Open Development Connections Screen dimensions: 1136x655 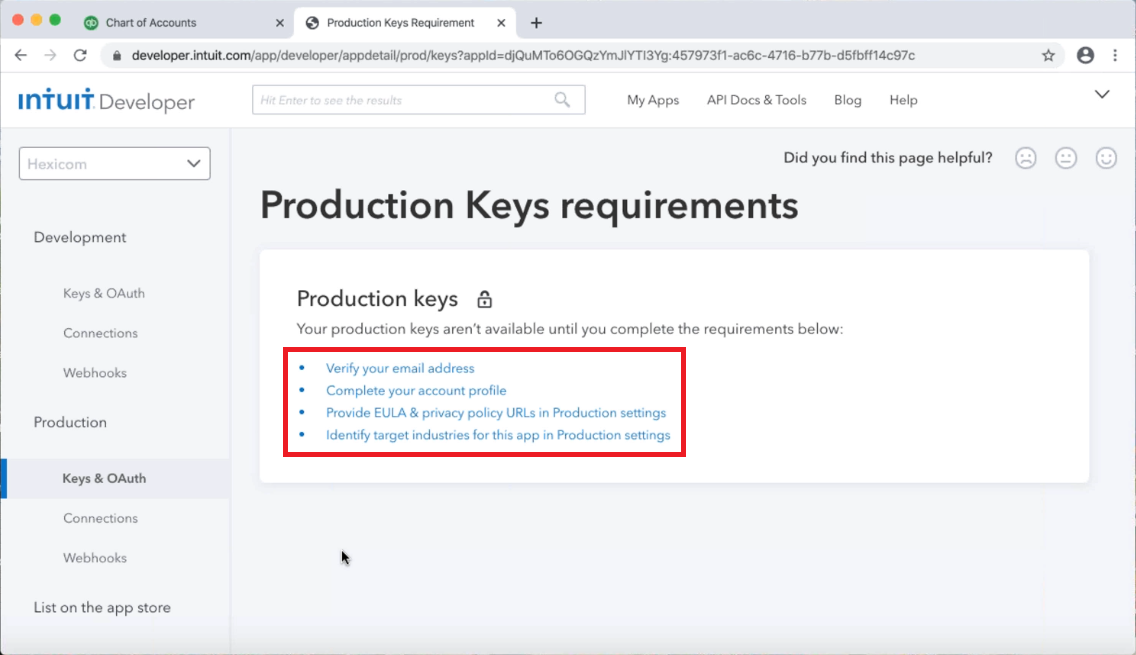100,333
